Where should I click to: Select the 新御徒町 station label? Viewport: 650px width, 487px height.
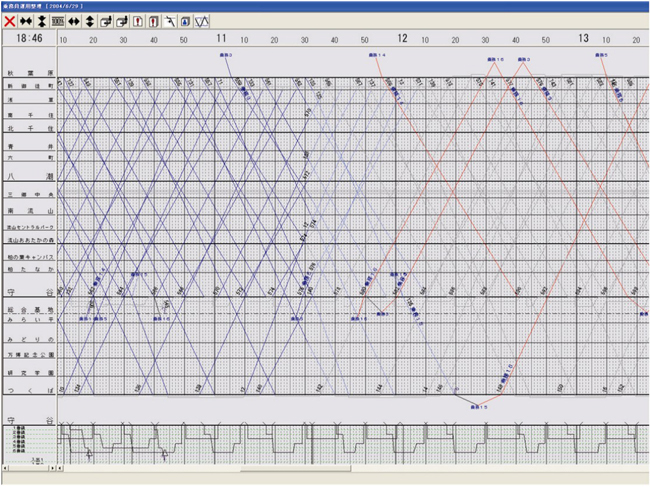tap(30, 86)
